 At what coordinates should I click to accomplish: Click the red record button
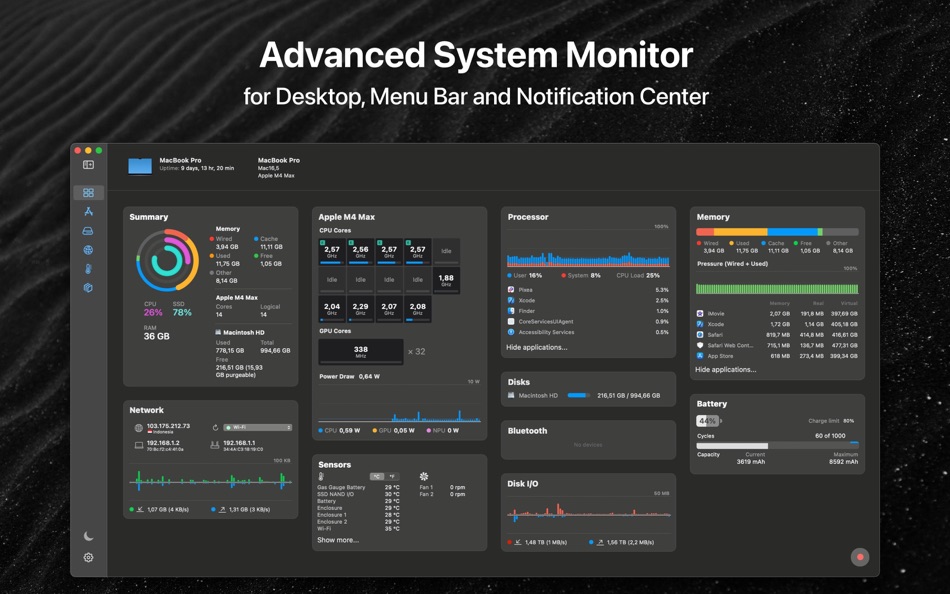point(860,557)
